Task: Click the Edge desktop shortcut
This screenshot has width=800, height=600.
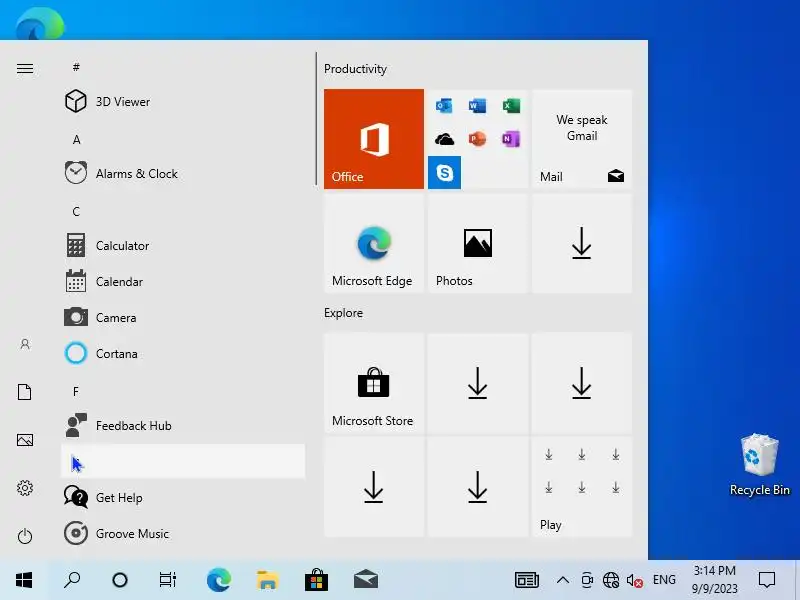Action: (40, 23)
